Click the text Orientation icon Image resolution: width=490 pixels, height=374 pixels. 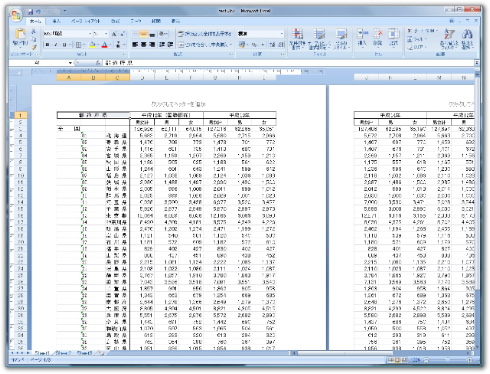coord(163,34)
